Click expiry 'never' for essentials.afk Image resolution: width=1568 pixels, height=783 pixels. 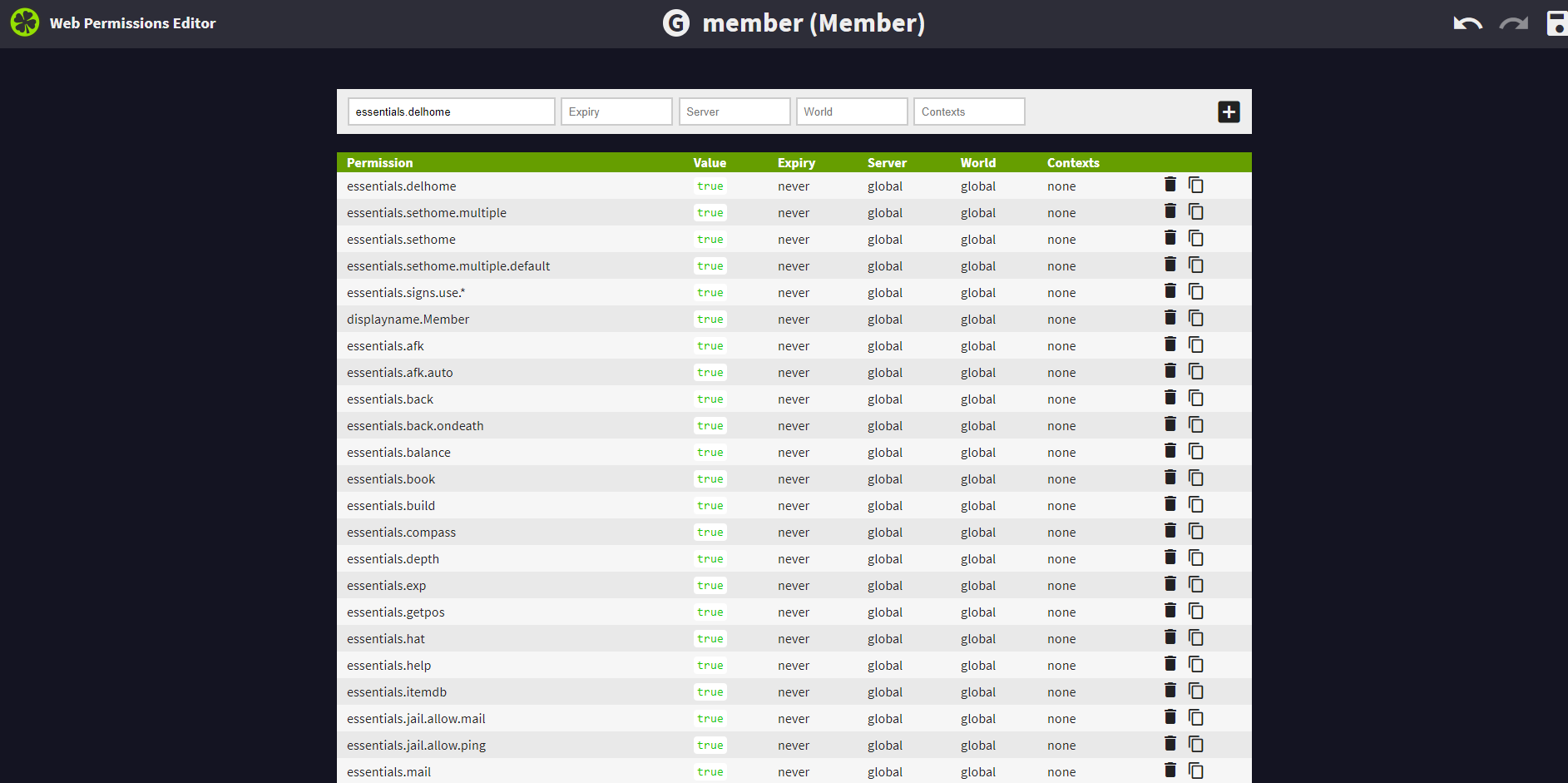click(794, 346)
